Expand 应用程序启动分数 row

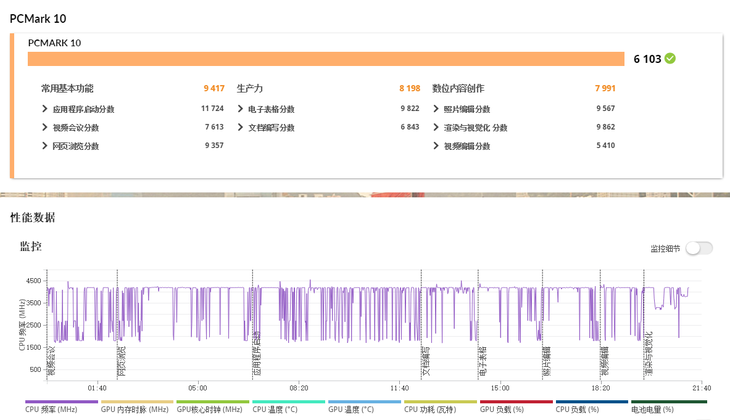click(x=46, y=109)
